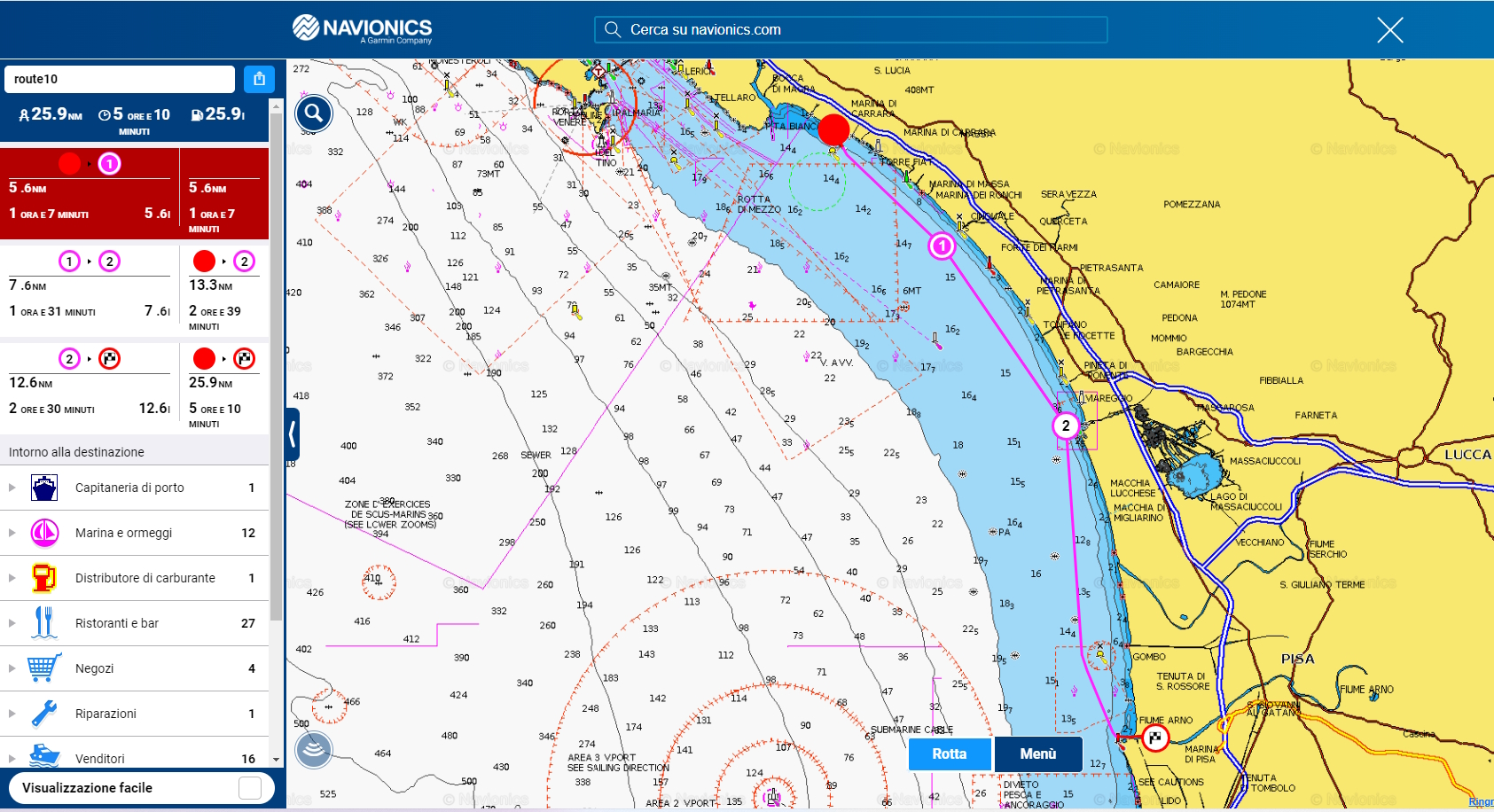Expand Venditori category
1494x812 pixels.
[12, 759]
